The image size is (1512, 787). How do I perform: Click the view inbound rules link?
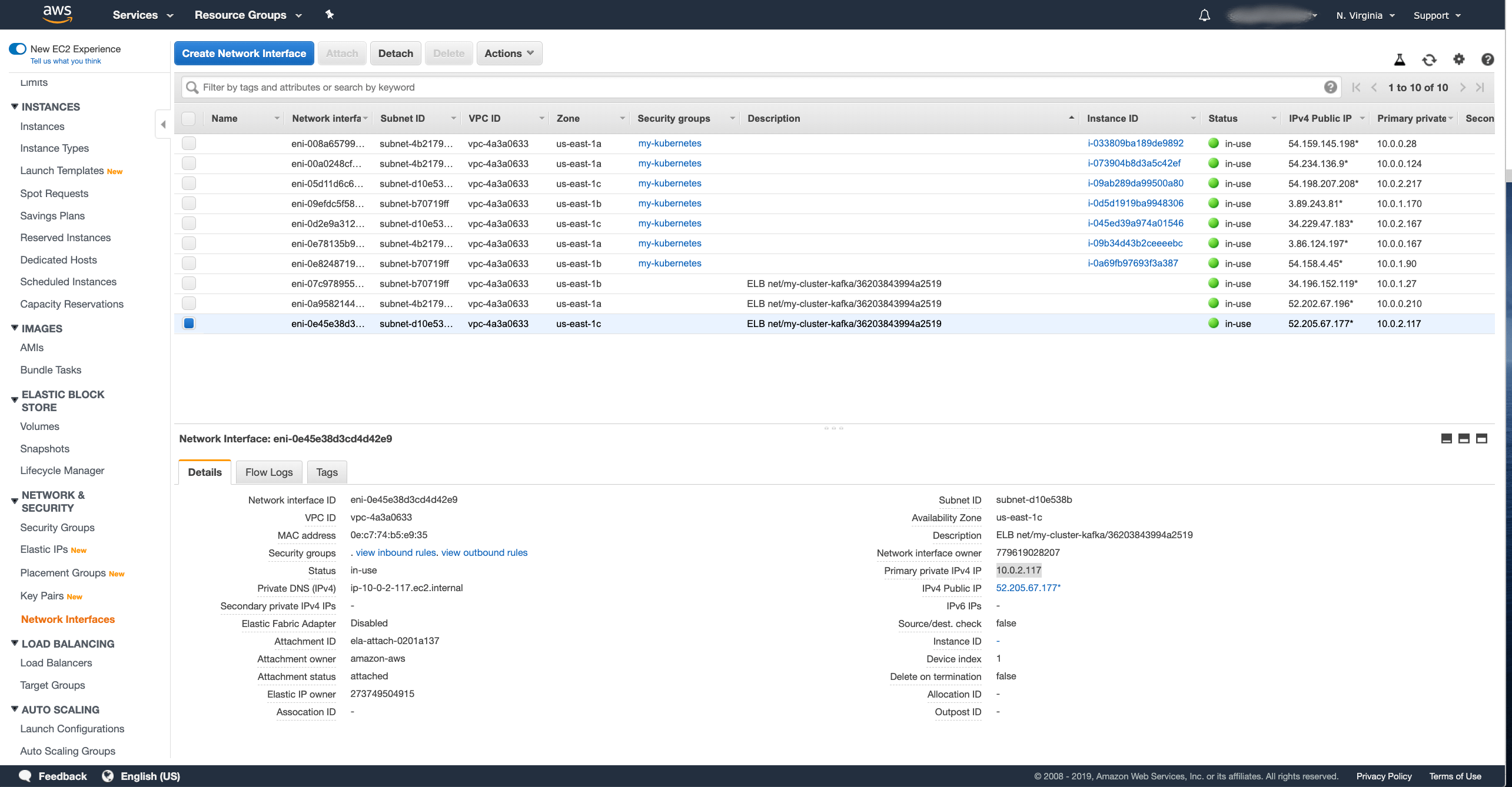[396, 552]
